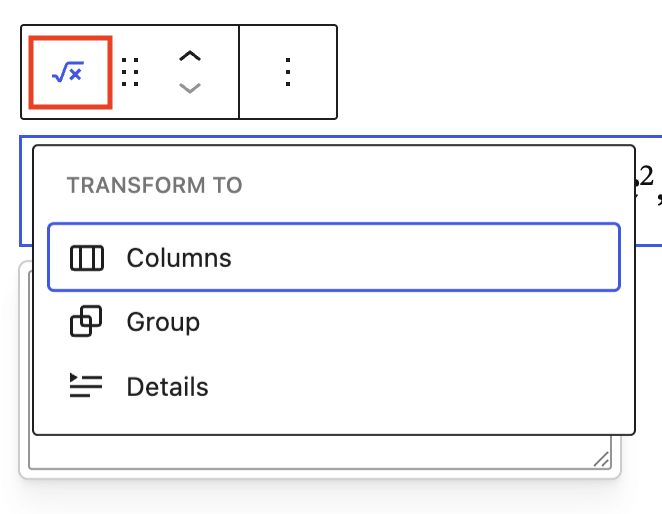Image resolution: width=662 pixels, height=514 pixels.
Task: Transform block to Columns
Action: click(x=334, y=257)
